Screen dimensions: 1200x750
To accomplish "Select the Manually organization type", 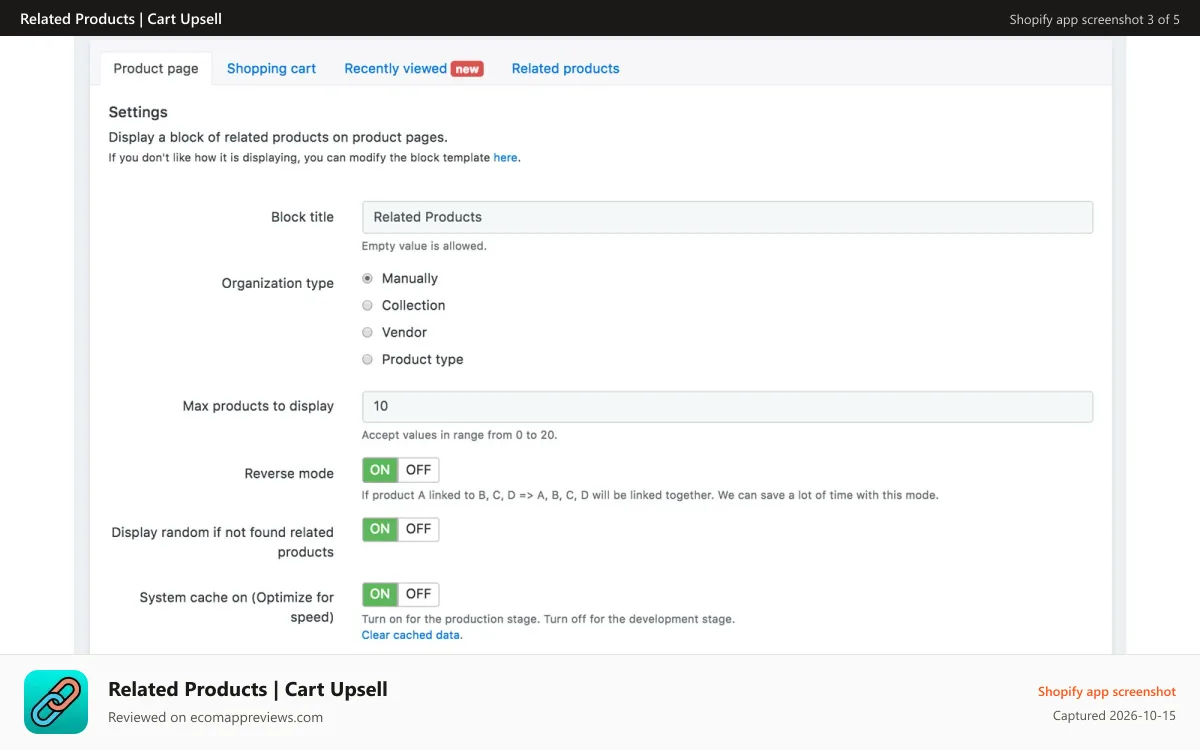I will click(367, 278).
